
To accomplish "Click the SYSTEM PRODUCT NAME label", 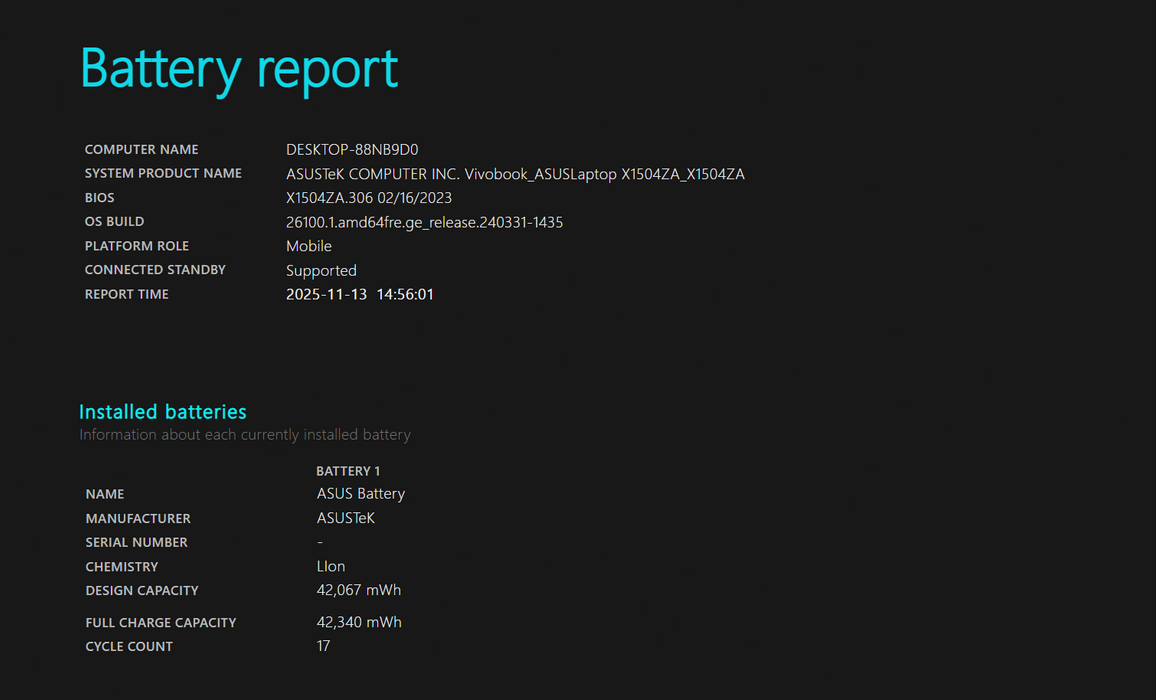I will click(x=163, y=173).
